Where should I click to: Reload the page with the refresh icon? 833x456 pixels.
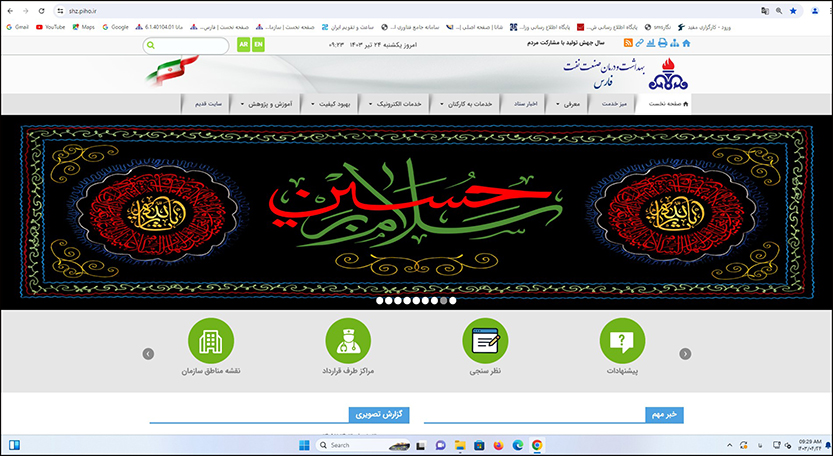[41, 11]
